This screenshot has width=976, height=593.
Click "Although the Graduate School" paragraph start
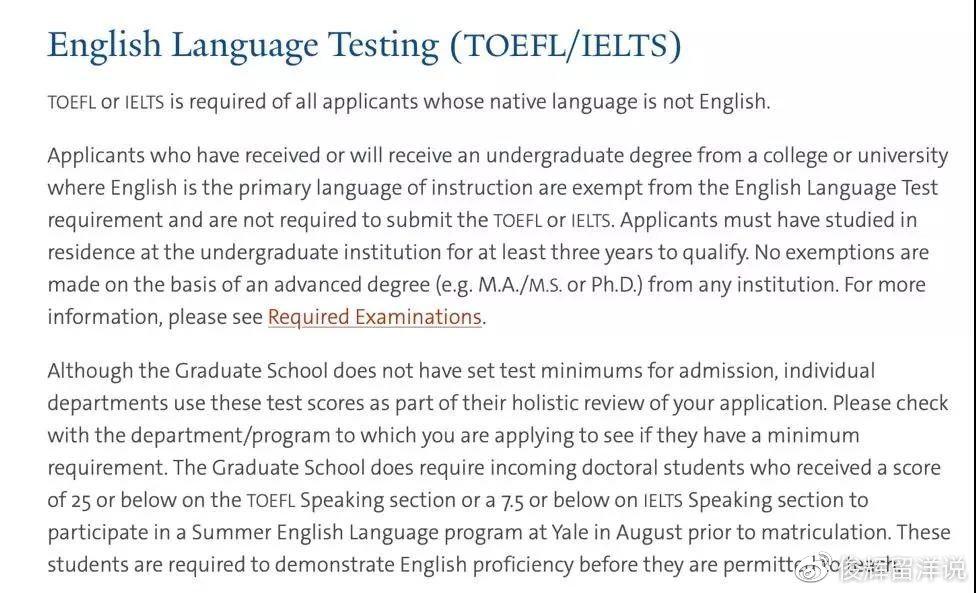pyautogui.click(x=187, y=370)
